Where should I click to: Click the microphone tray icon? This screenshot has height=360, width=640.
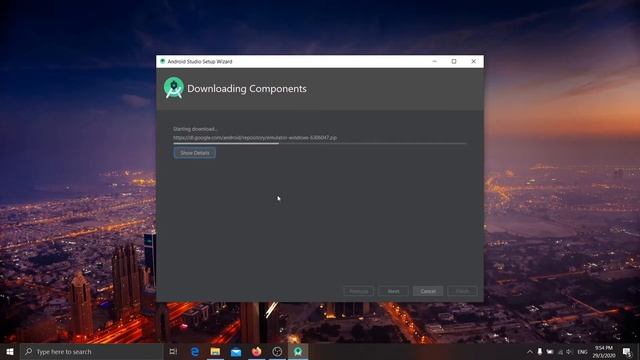pyautogui.click(x=540, y=351)
